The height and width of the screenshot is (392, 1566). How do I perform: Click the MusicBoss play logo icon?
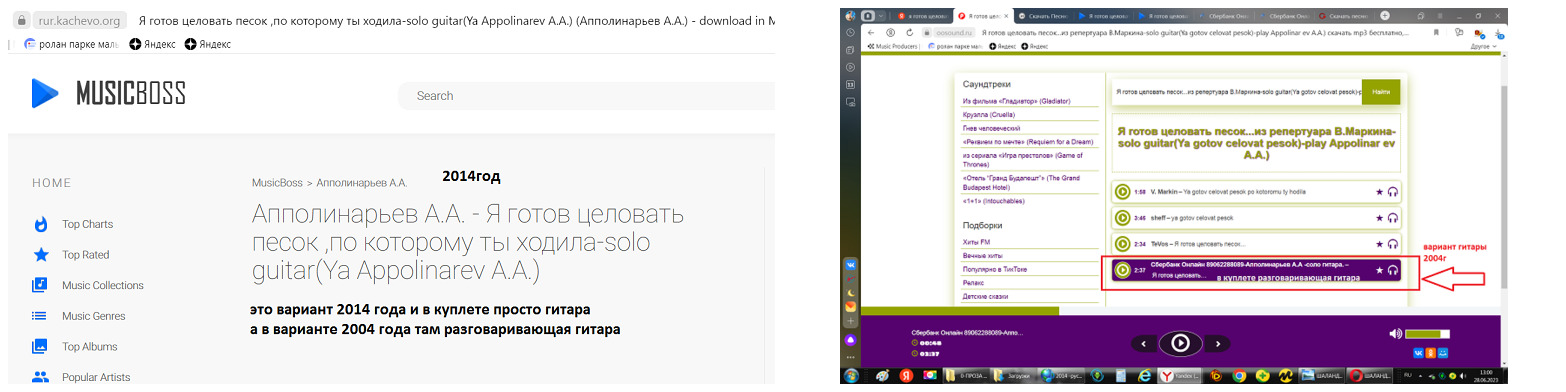pyautogui.click(x=44, y=93)
